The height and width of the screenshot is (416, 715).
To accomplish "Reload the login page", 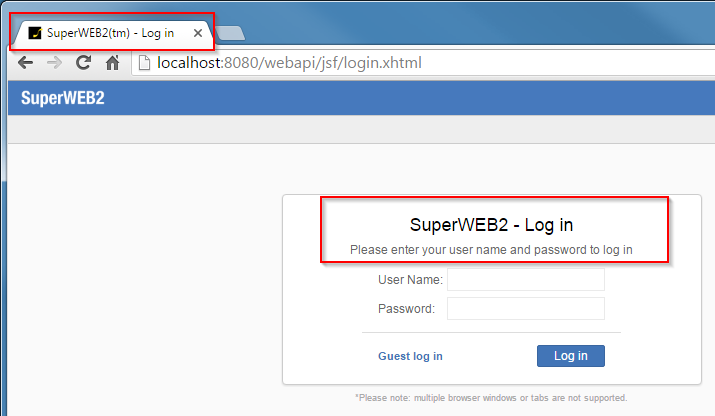I will [x=84, y=63].
